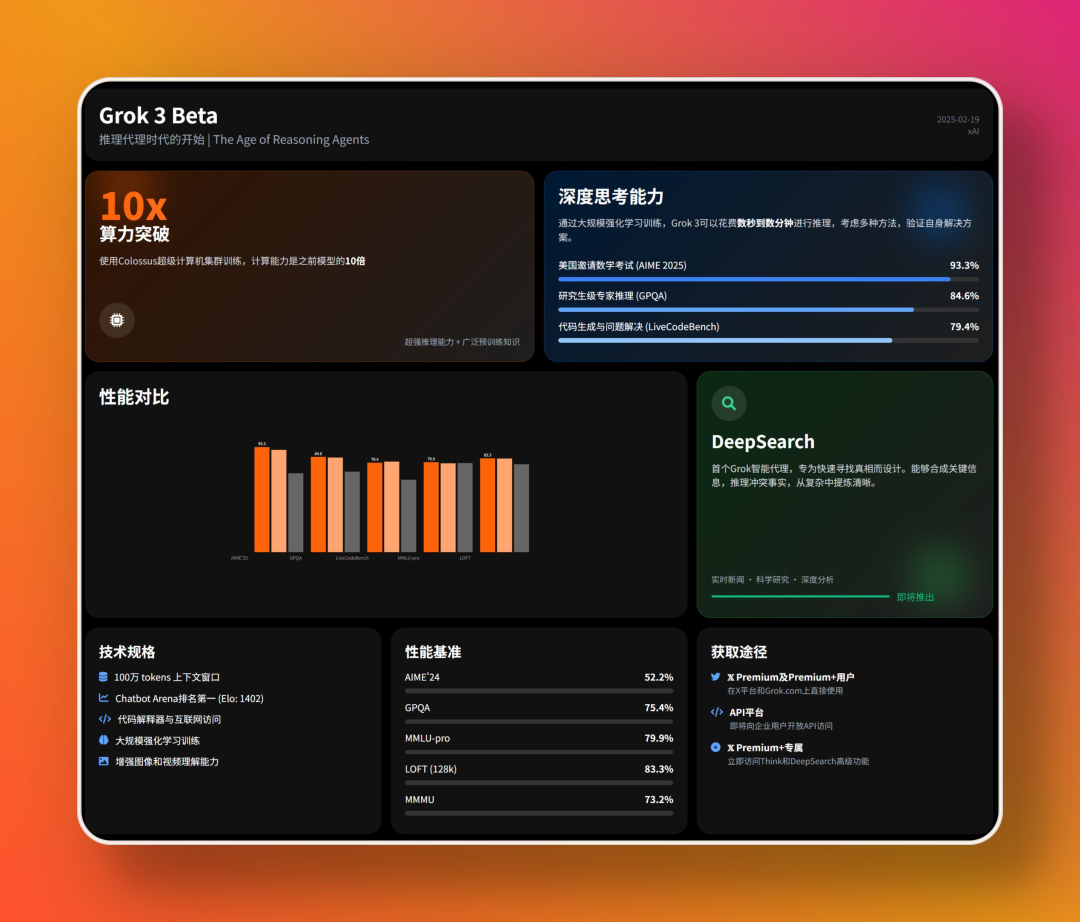Click the LiveCodeBench axis label under the chart
This screenshot has height=922, width=1080.
[x=352, y=558]
